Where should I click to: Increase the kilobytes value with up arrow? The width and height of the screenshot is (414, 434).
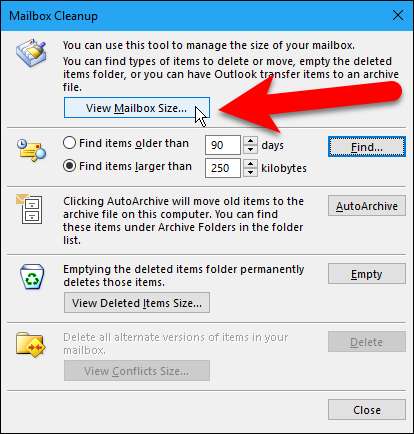point(250,163)
